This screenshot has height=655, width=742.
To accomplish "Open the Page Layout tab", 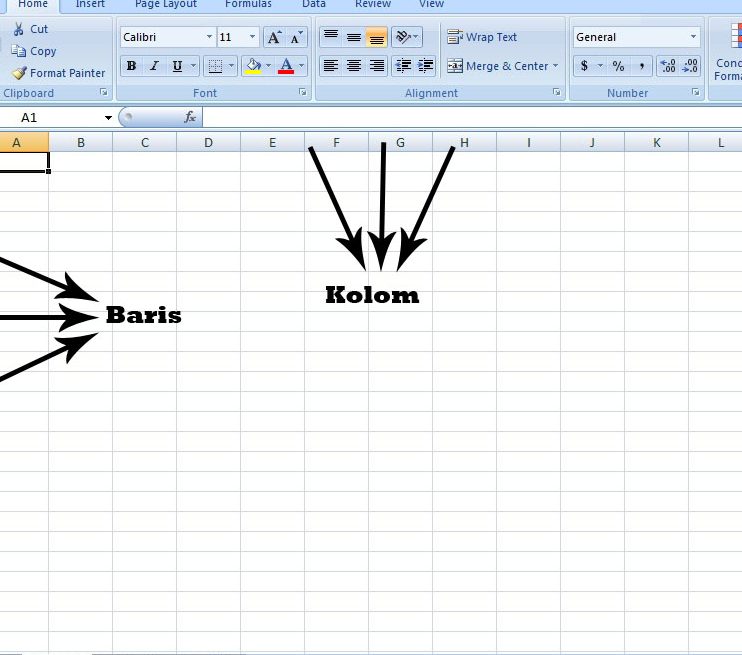I will coord(166,4).
